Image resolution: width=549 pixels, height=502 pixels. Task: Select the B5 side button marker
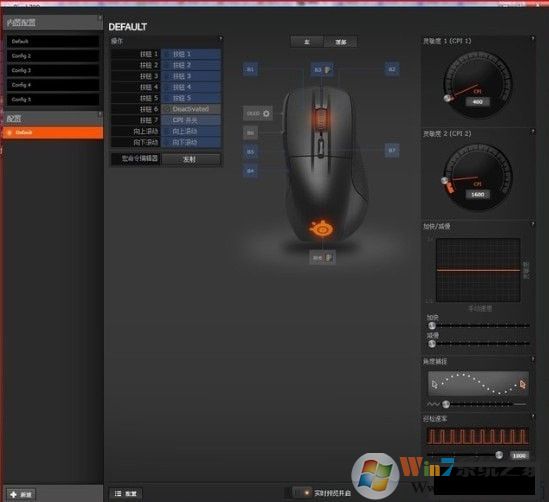[x=250, y=152]
